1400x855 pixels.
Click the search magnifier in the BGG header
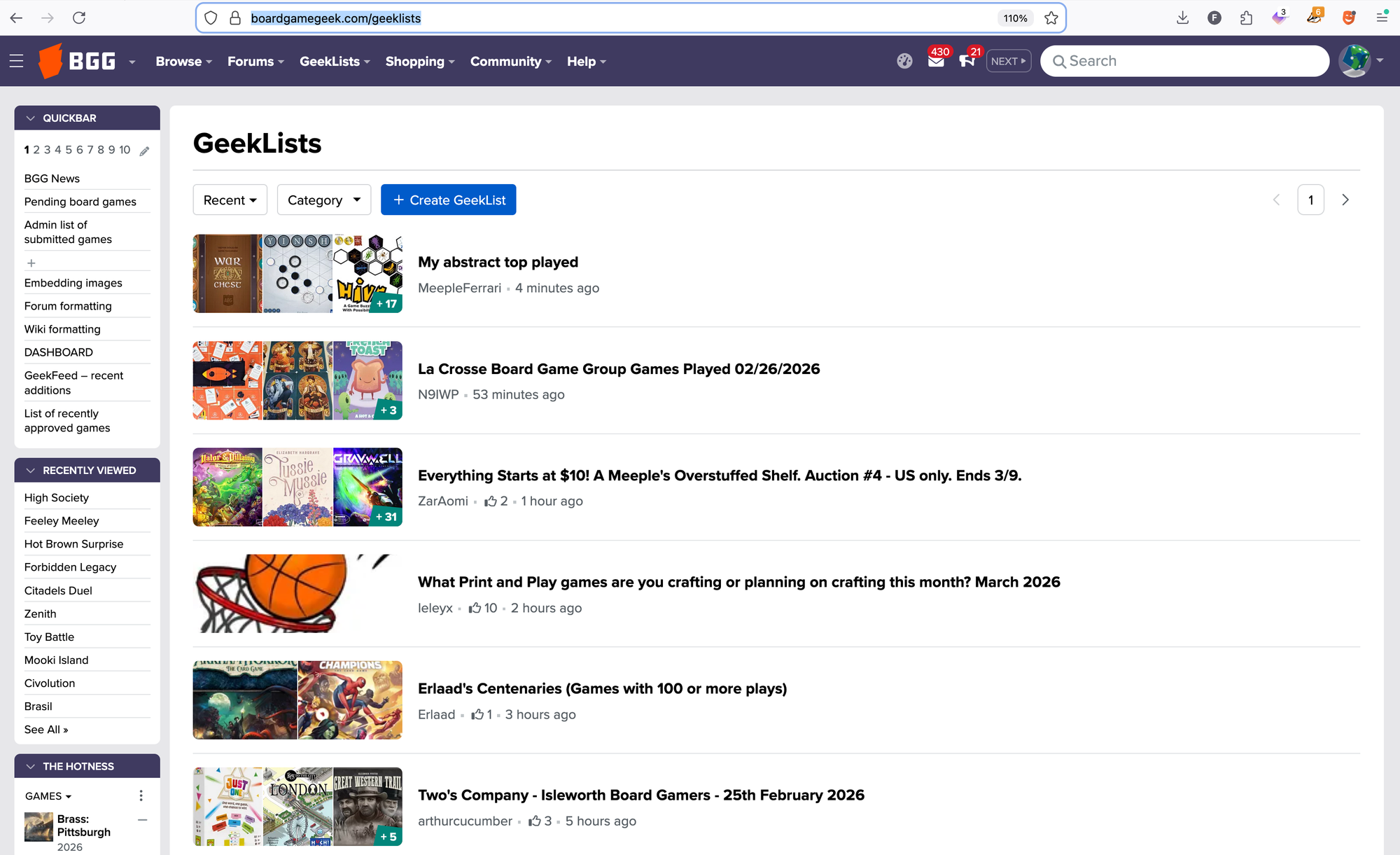1061,61
